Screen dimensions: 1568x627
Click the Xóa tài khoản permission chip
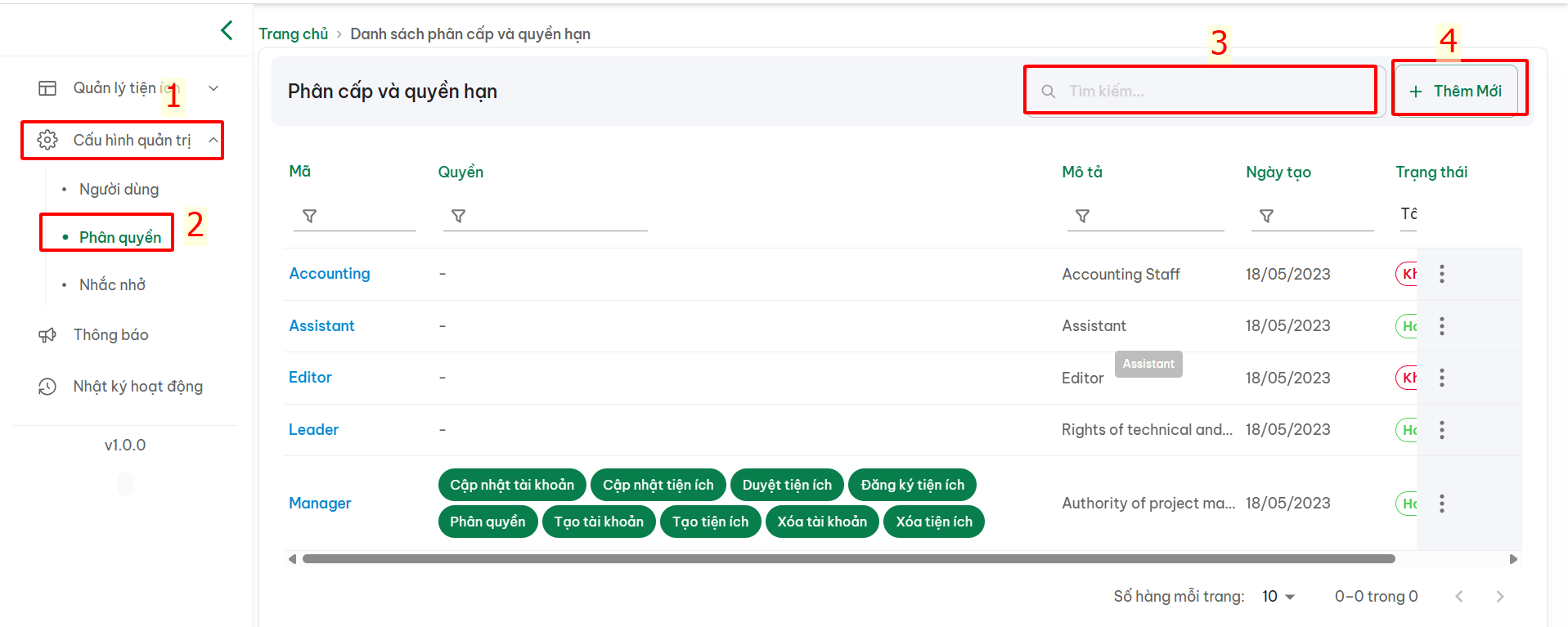822,522
